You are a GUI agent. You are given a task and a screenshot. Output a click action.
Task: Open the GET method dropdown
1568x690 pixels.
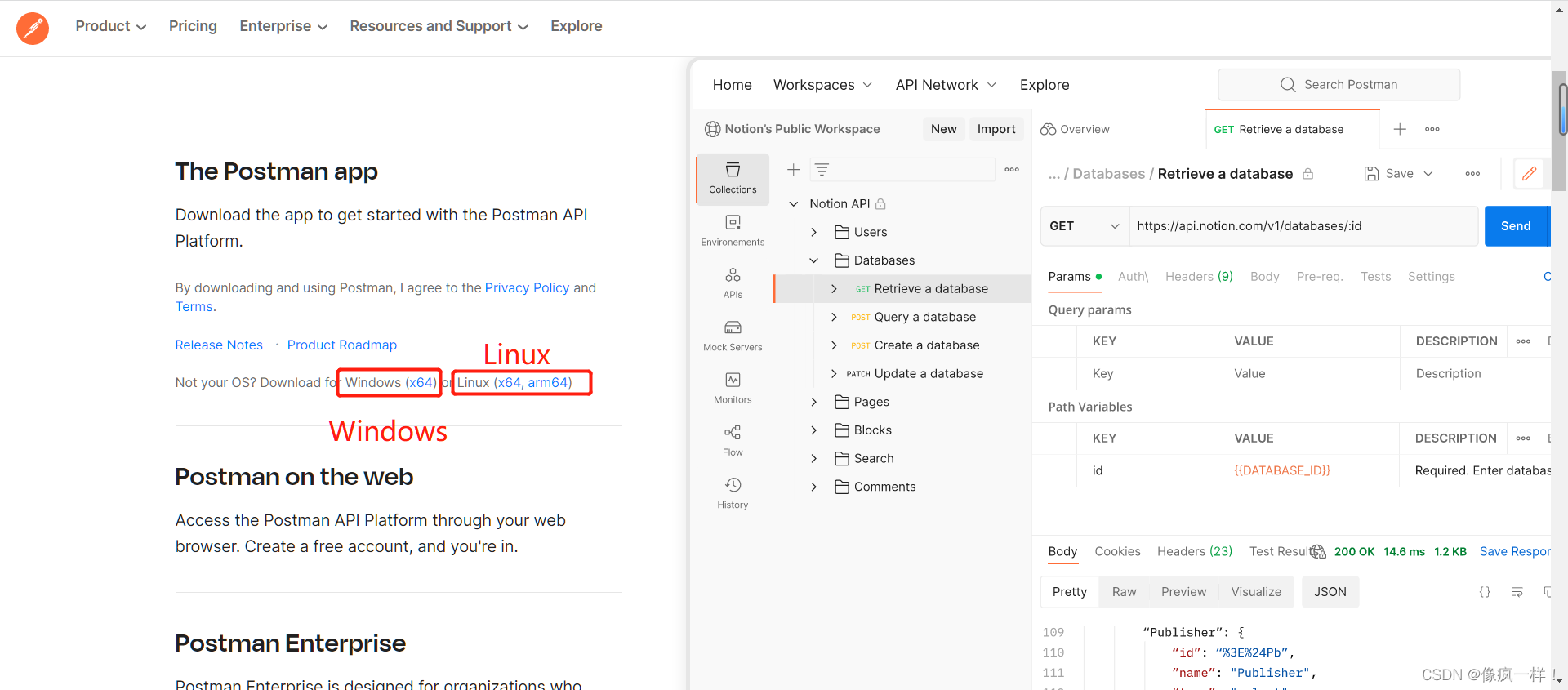(1085, 226)
